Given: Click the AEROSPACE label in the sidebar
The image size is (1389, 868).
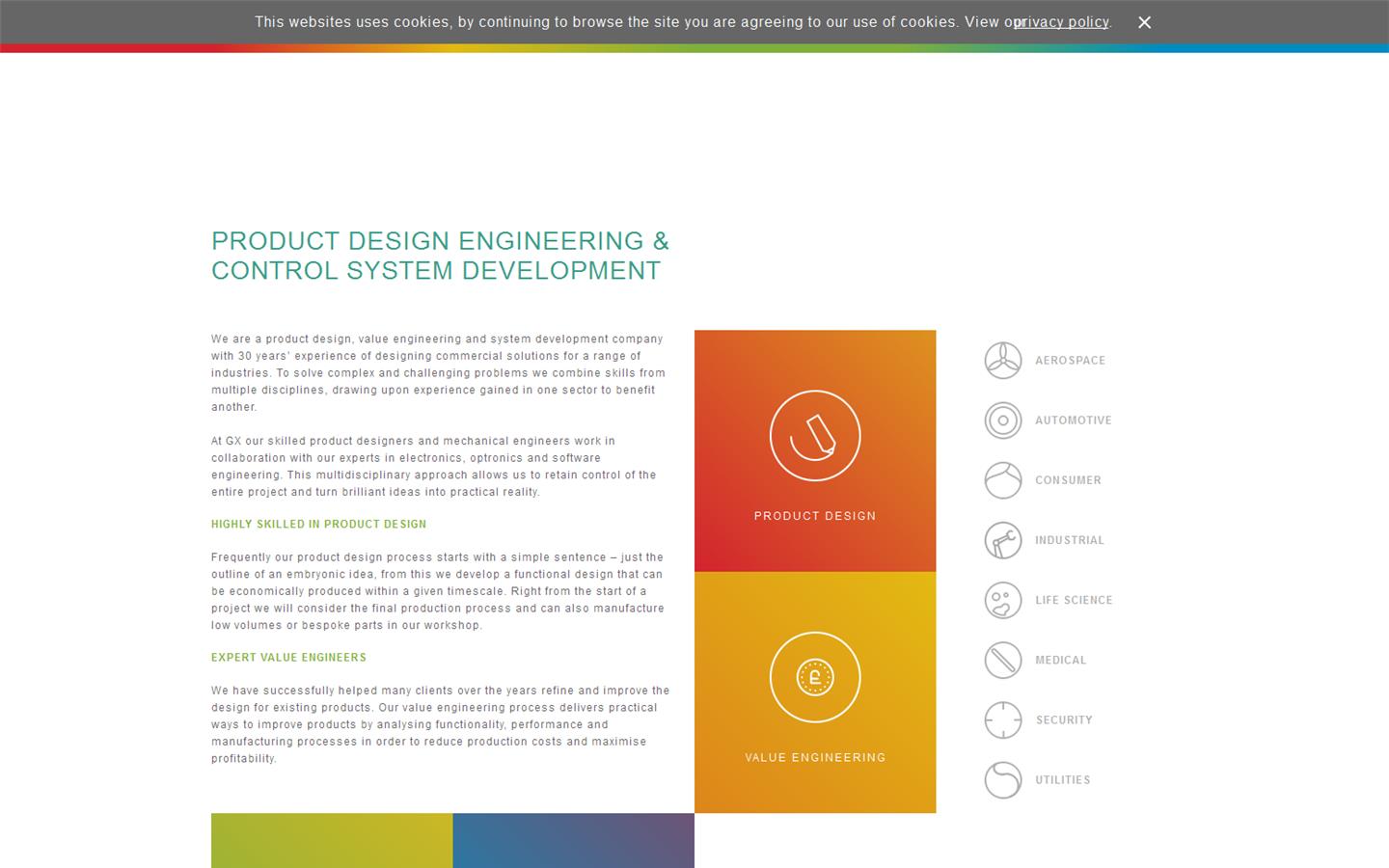Looking at the screenshot, I should [1071, 360].
